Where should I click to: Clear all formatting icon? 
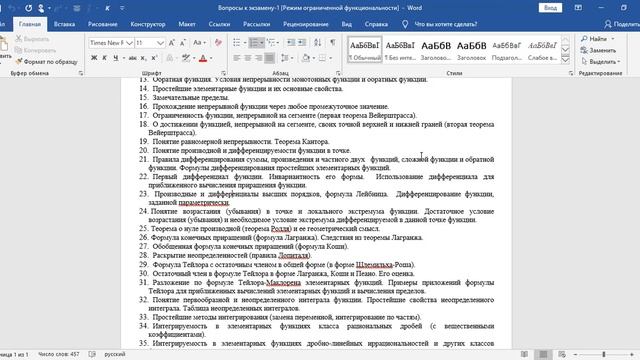[x=218, y=43]
